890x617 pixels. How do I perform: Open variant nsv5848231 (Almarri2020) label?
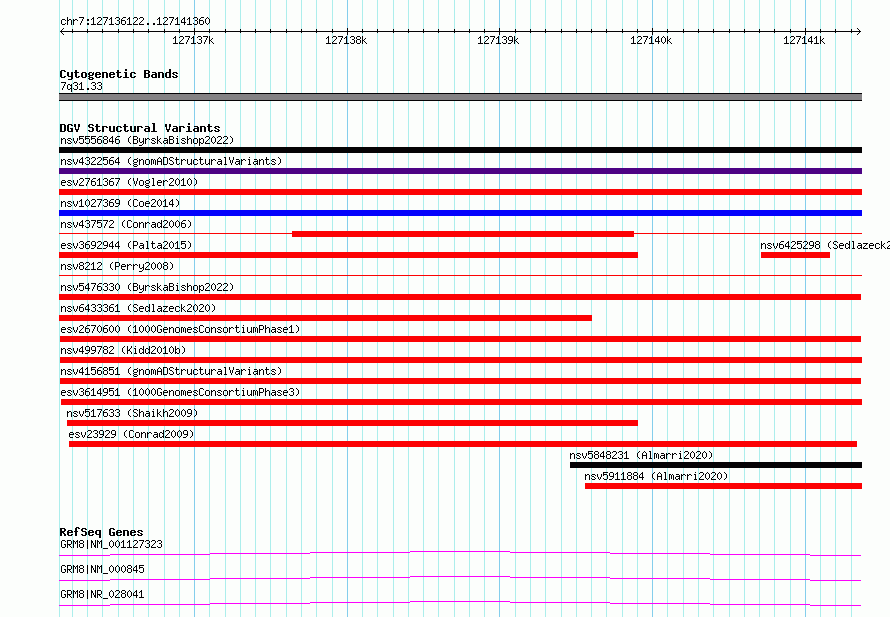pyautogui.click(x=641, y=455)
